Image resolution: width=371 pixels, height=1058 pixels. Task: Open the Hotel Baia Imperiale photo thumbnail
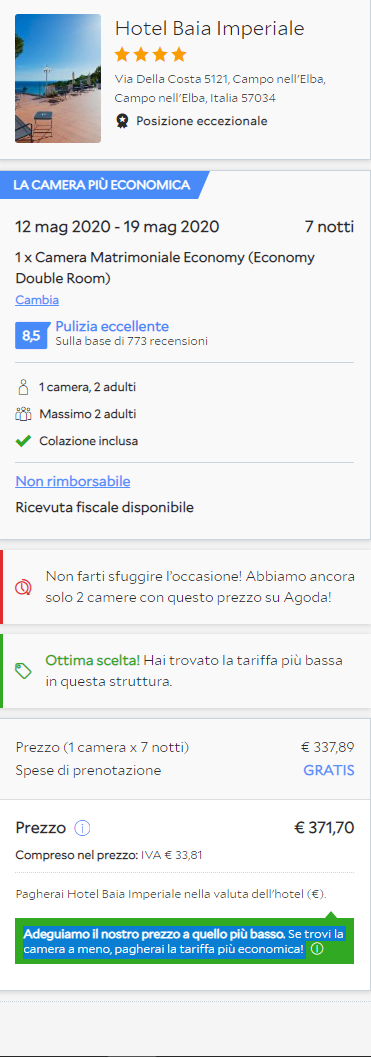(x=58, y=78)
